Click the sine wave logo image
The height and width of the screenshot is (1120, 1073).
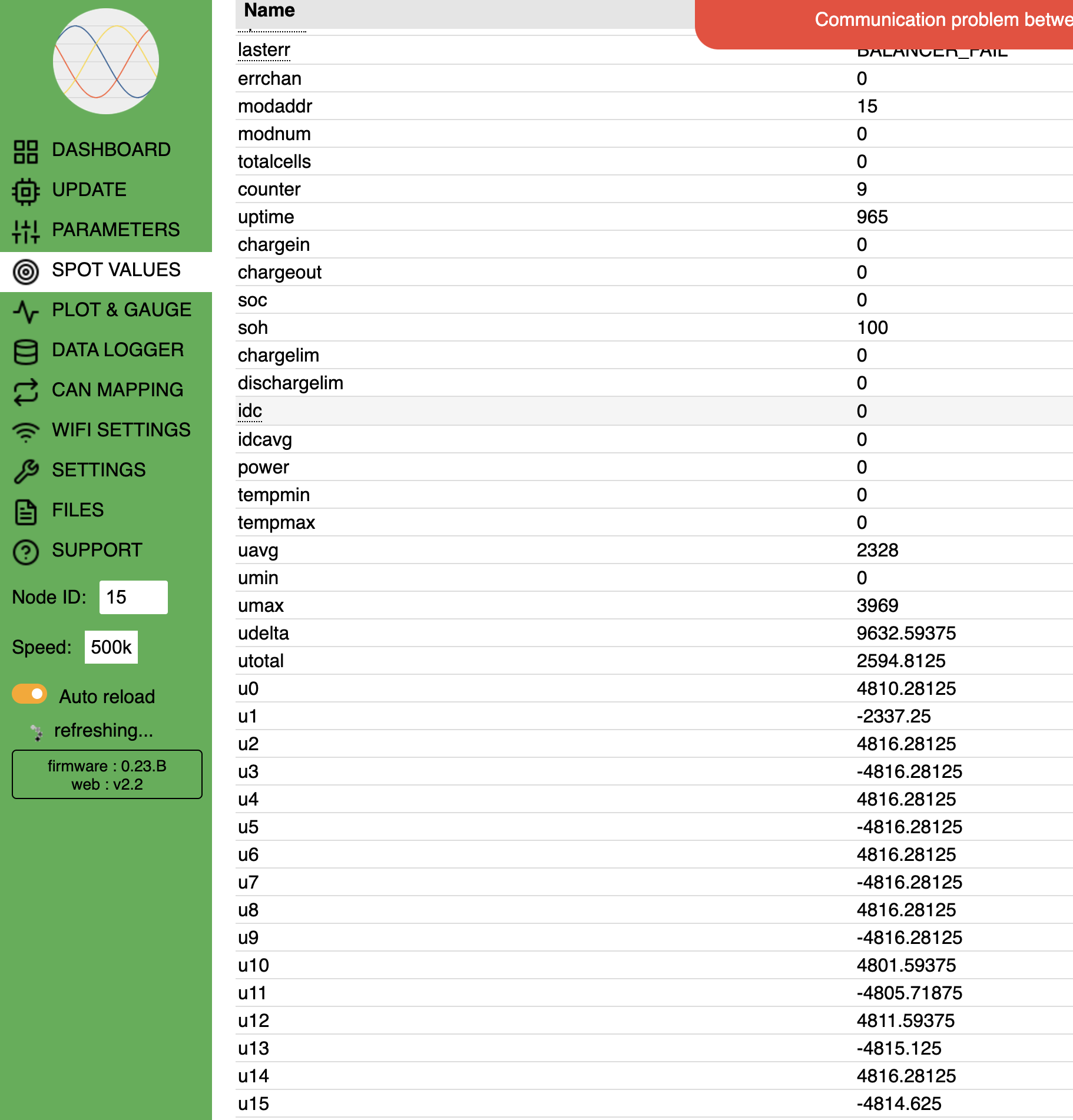(x=106, y=61)
